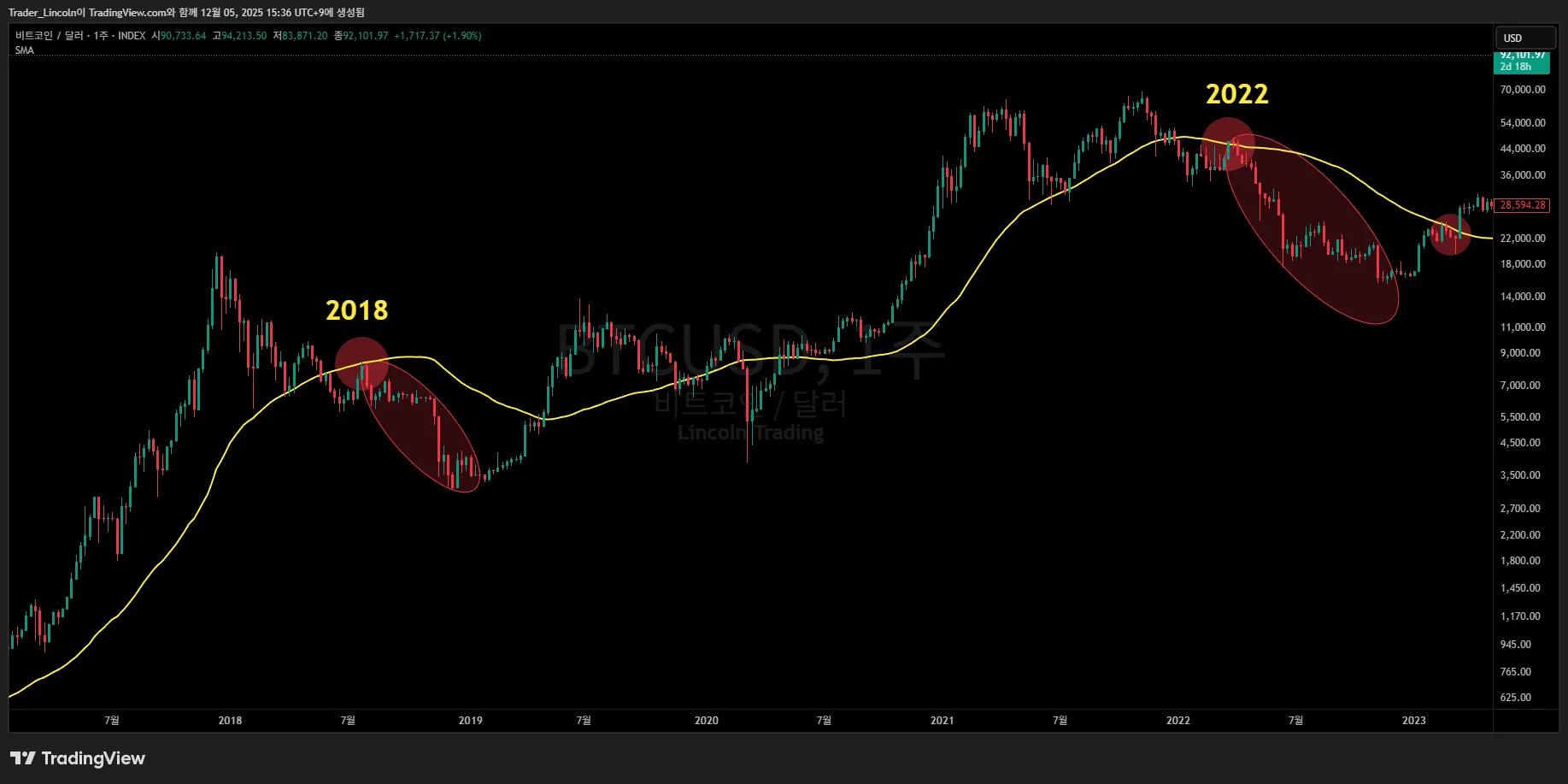Click the red circle below the 2022 label
The width and height of the screenshot is (1568, 784).
pos(1228,144)
